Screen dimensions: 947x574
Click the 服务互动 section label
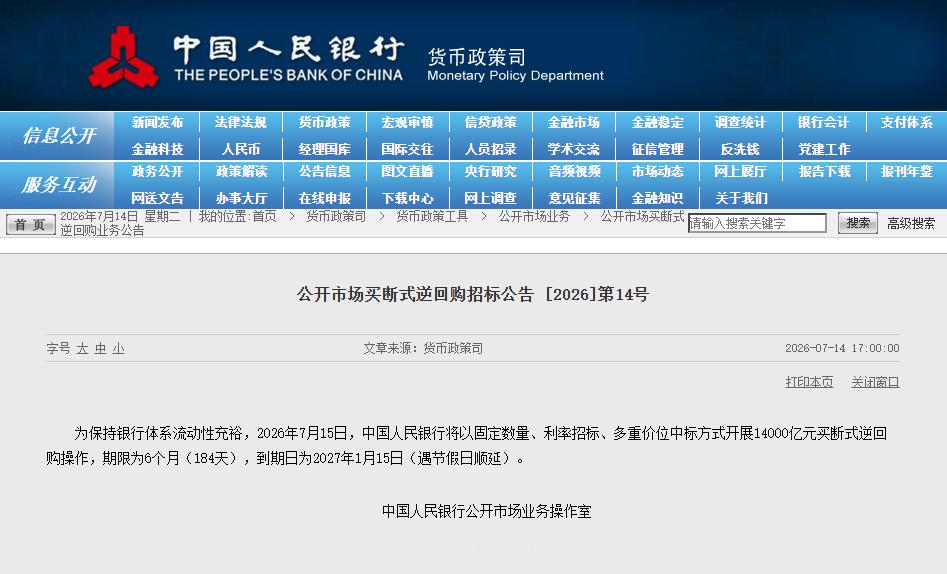pyautogui.click(x=59, y=184)
